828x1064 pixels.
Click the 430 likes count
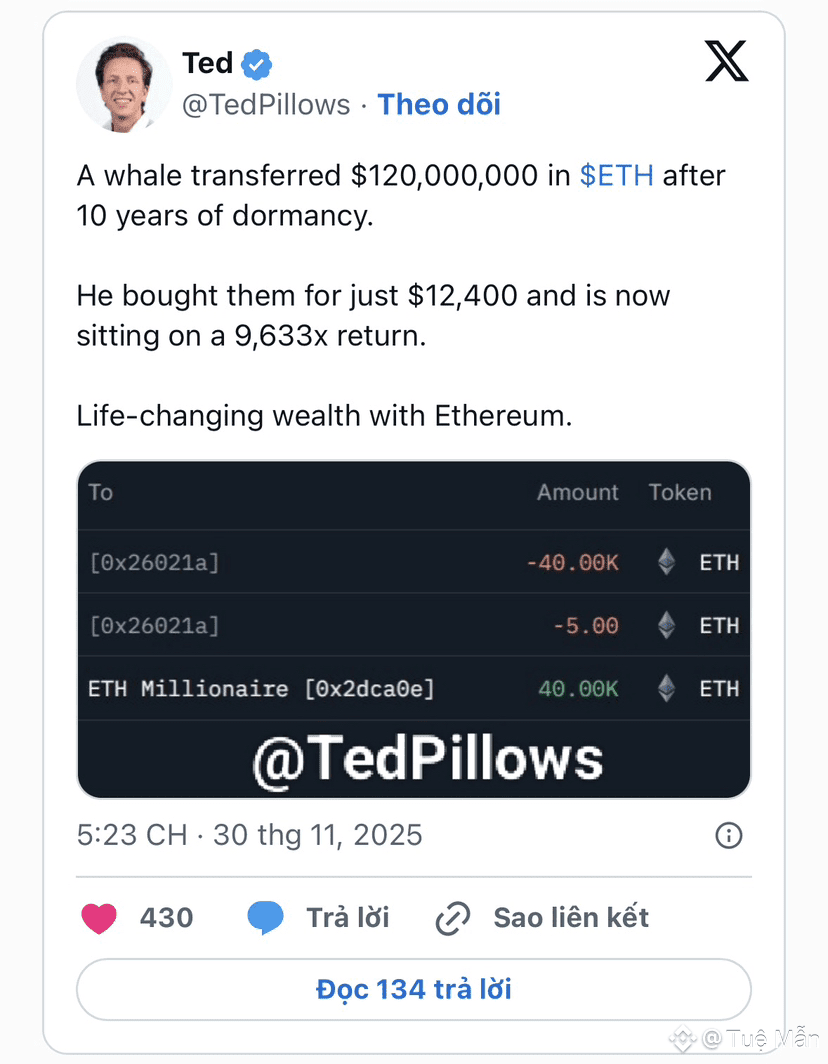pyautogui.click(x=166, y=918)
